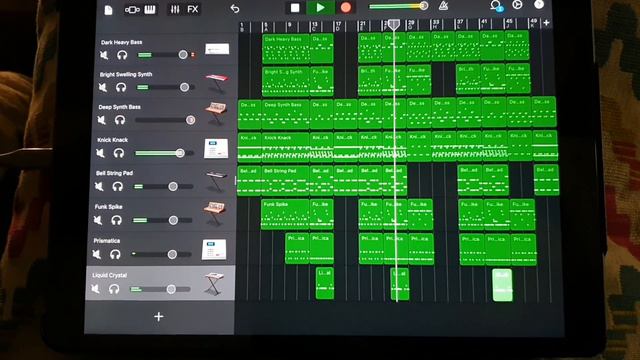This screenshot has height=360, width=640.
Task: Solo the Bright Swelling Synth track
Action: 120,87
